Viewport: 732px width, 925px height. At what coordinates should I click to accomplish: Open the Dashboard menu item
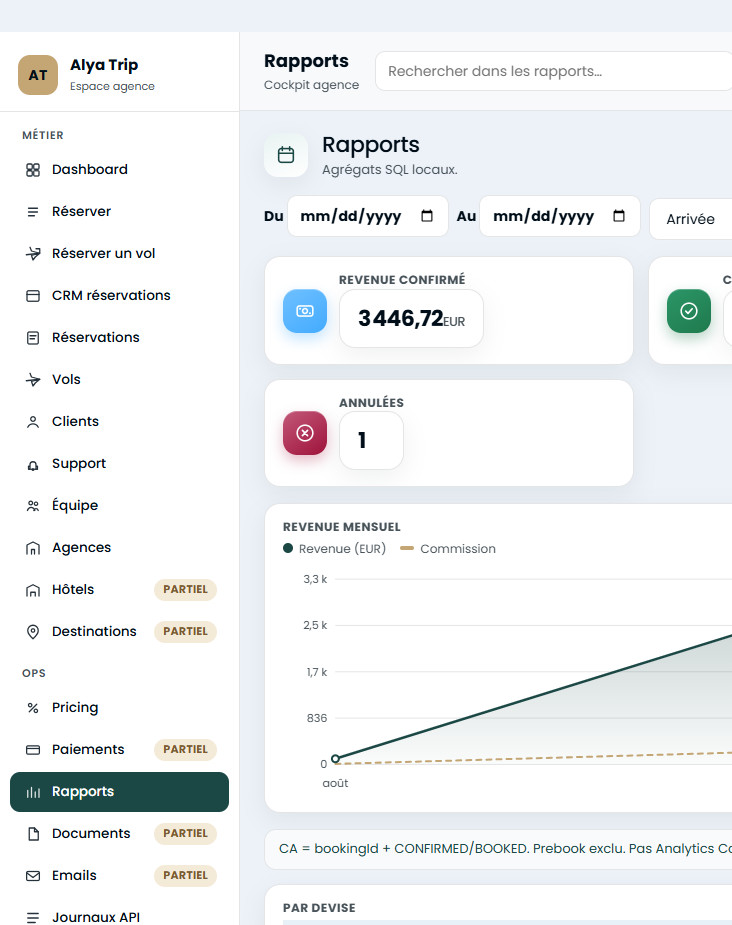(119, 170)
